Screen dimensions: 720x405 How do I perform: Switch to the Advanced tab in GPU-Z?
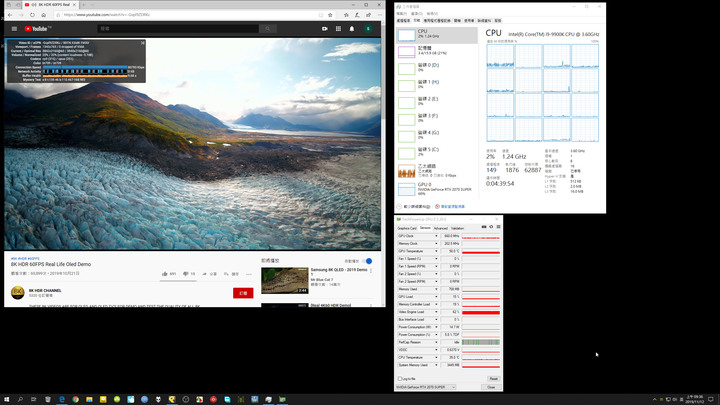[440, 228]
